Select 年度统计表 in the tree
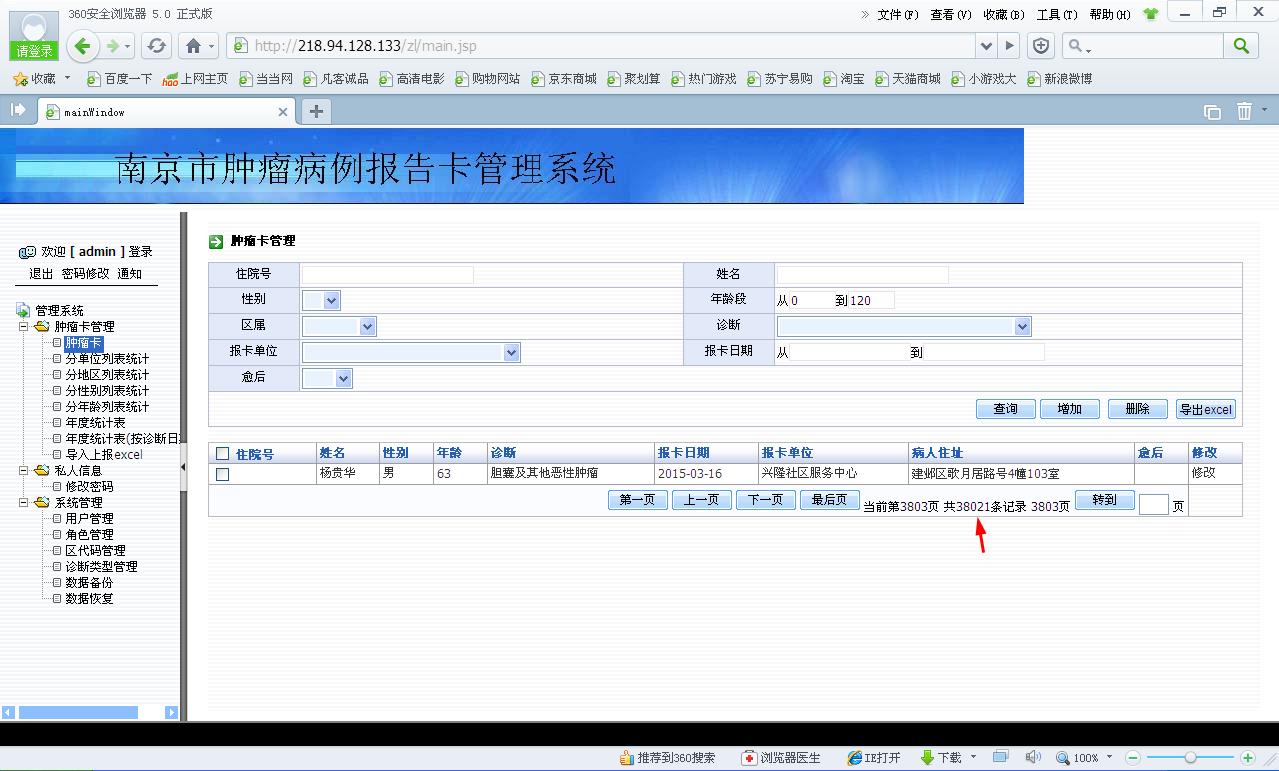1279x771 pixels. (x=96, y=422)
